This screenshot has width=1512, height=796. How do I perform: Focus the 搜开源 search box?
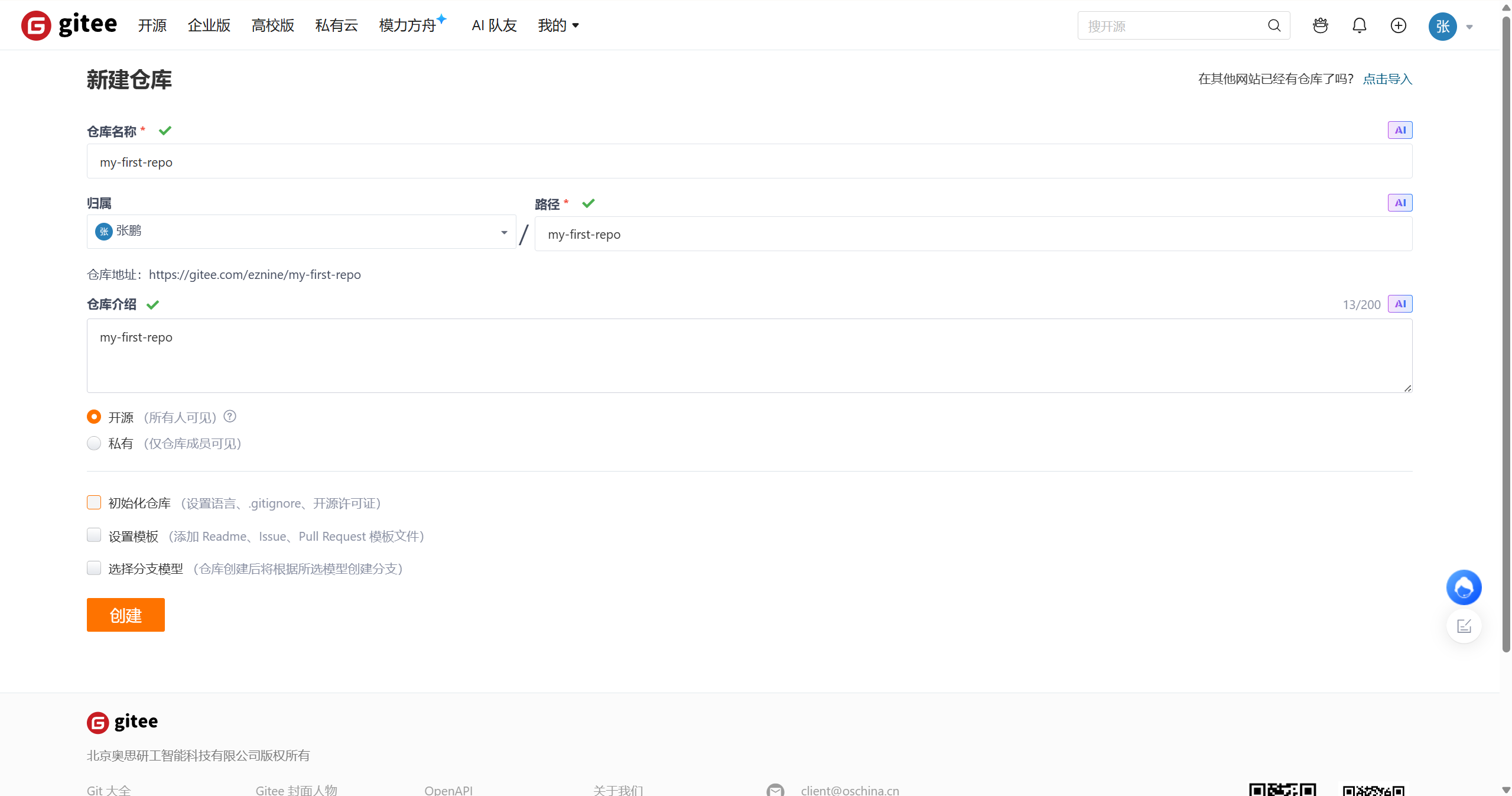coord(1183,25)
